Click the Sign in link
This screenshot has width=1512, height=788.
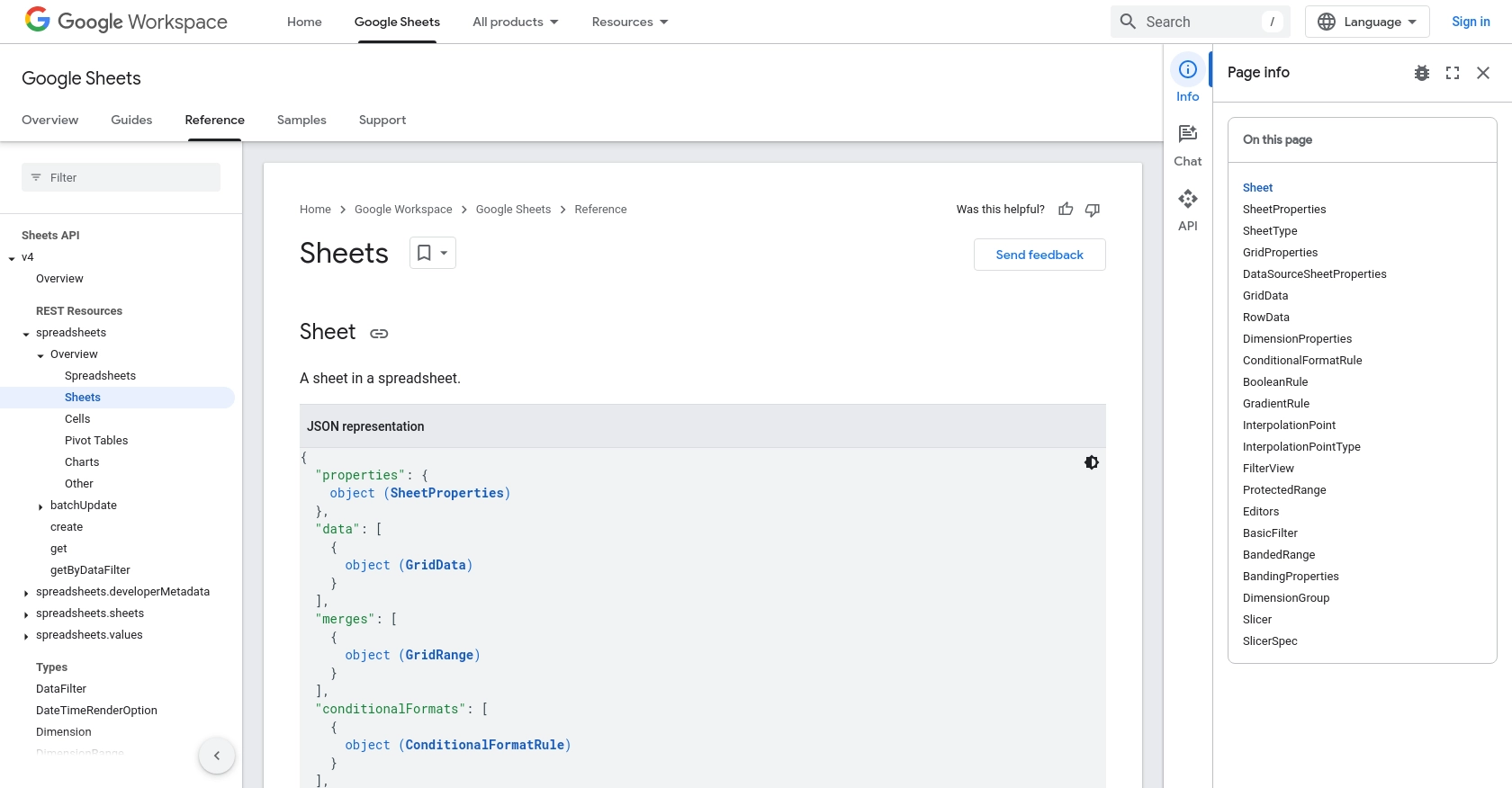pos(1471,22)
